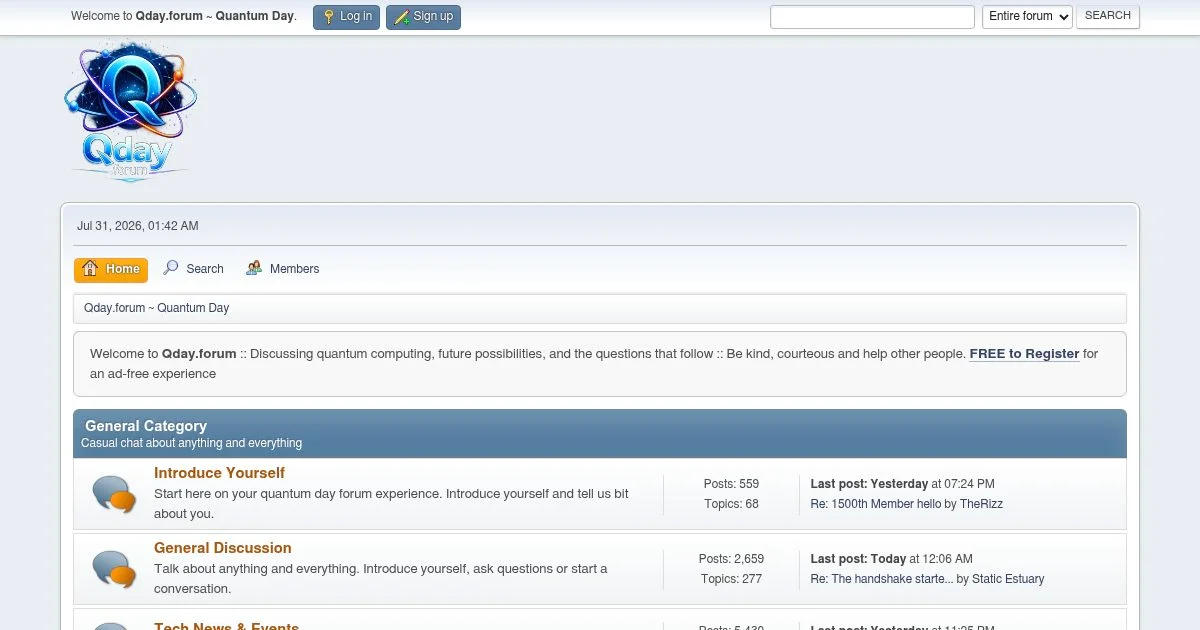Viewport: 1200px width, 630px height.
Task: Click the date text Jul 31, 2026, 01:42 AM
Action: click(138, 226)
